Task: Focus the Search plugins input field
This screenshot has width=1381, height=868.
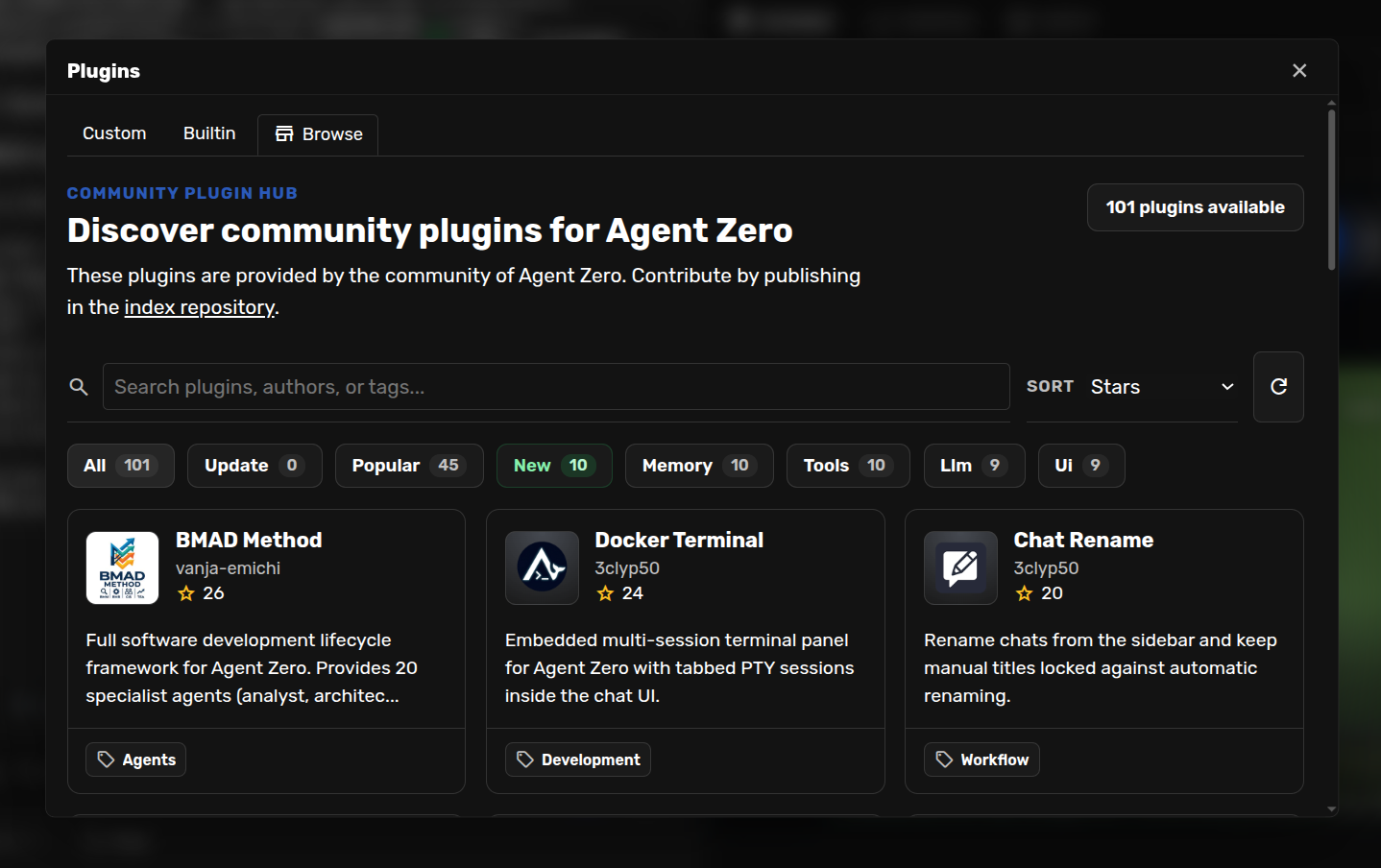Action: click(556, 387)
